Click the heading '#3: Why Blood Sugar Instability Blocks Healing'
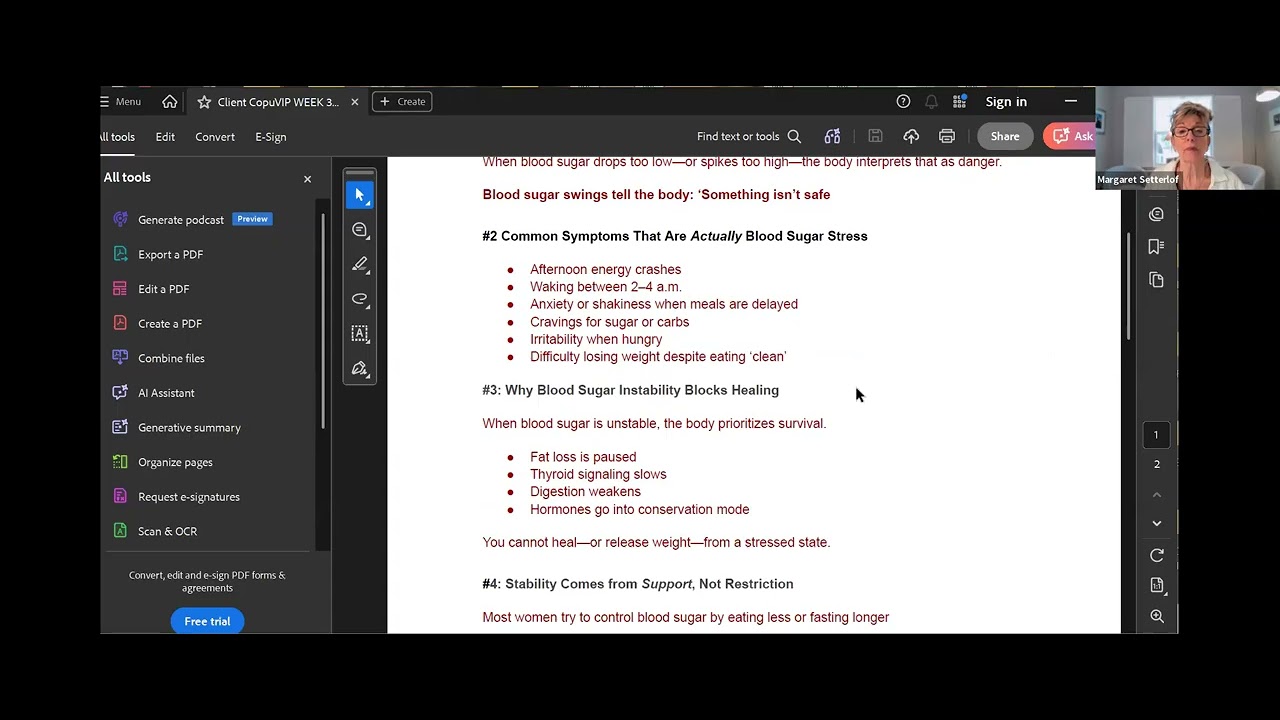The height and width of the screenshot is (720, 1280). [x=630, y=390]
